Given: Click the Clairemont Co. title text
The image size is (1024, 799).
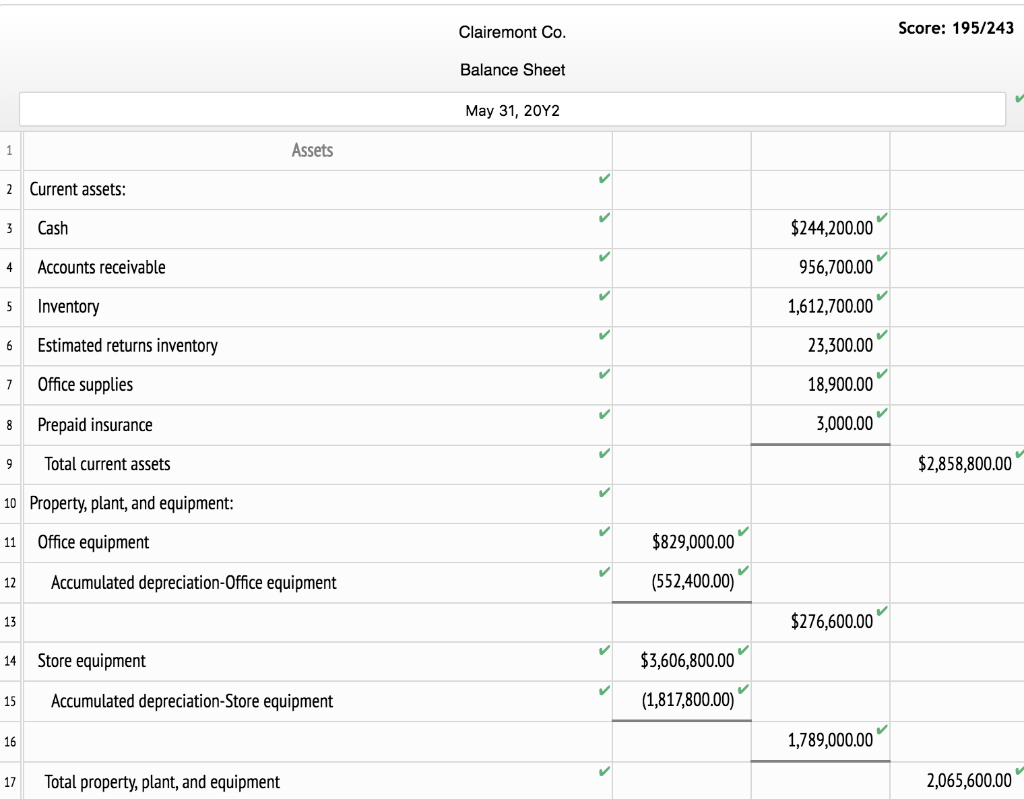Looking at the screenshot, I should [512, 32].
